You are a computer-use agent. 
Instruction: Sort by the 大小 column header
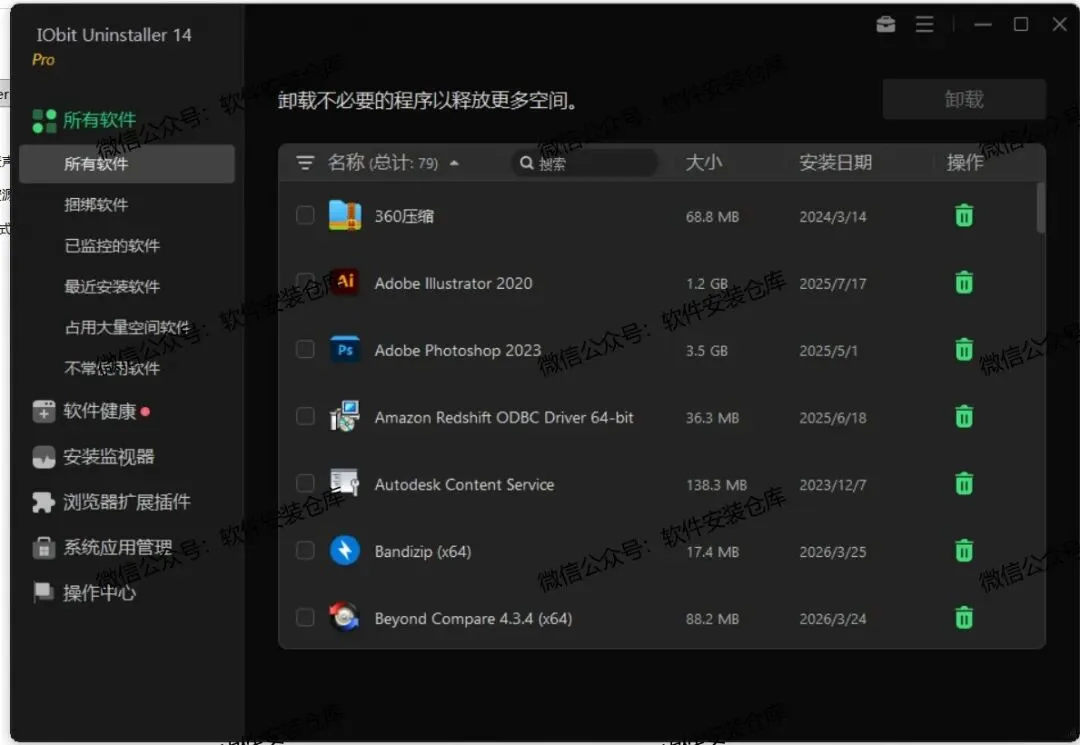[x=703, y=162]
